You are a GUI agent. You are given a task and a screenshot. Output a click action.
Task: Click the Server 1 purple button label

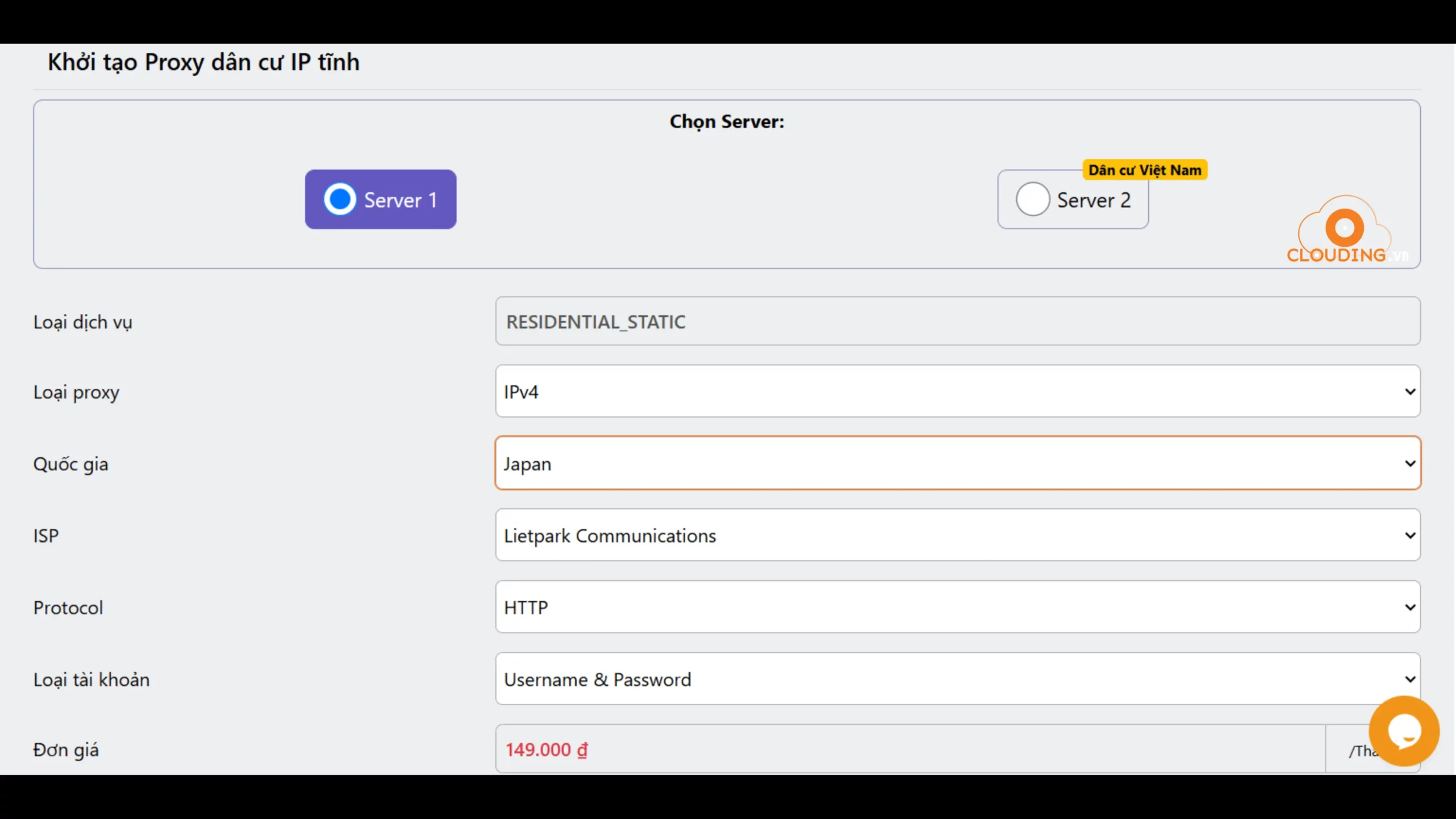tap(400, 200)
